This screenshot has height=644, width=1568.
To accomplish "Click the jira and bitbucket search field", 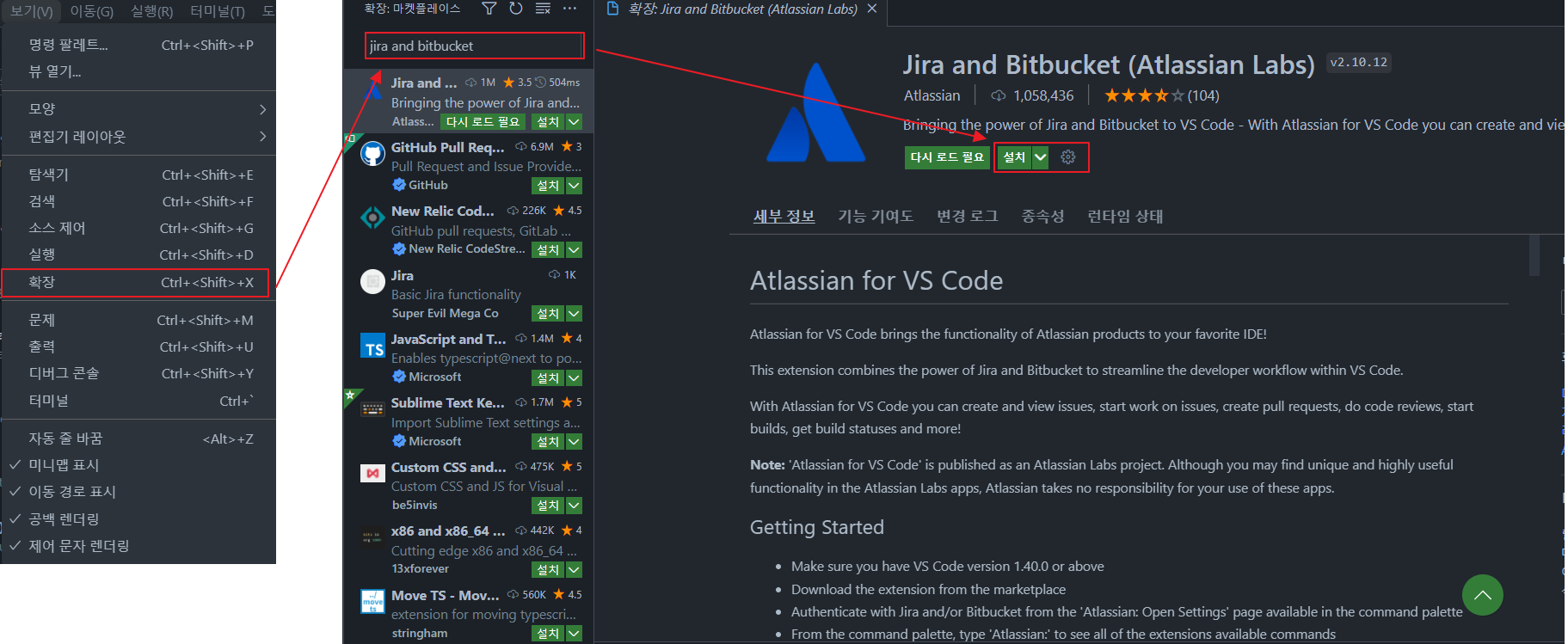I will tap(475, 46).
